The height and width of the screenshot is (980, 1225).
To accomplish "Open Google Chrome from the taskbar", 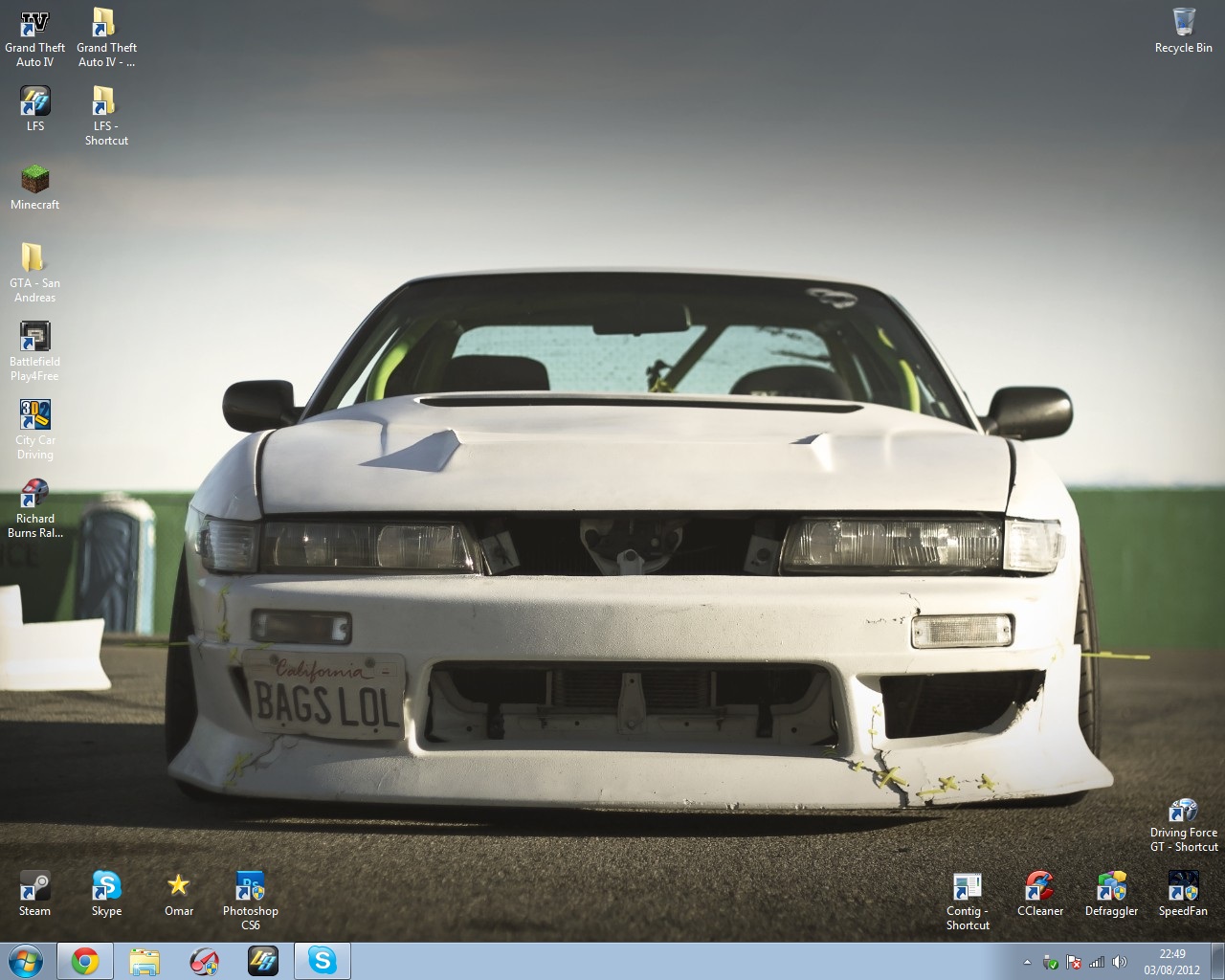I will coord(85,961).
